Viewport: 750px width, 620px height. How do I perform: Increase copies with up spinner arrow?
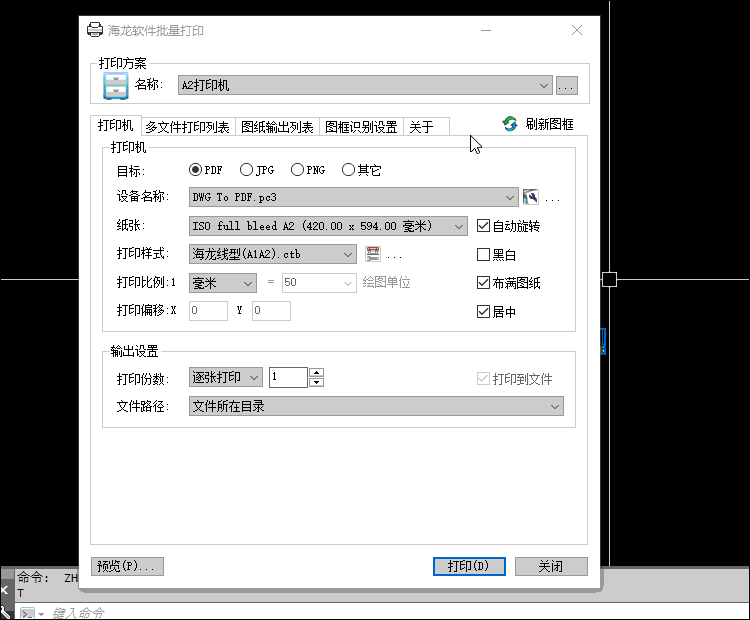tap(317, 372)
